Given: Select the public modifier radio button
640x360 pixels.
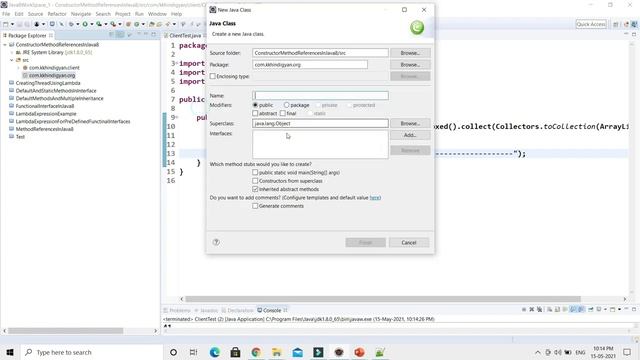Looking at the screenshot, I should (x=255, y=105).
